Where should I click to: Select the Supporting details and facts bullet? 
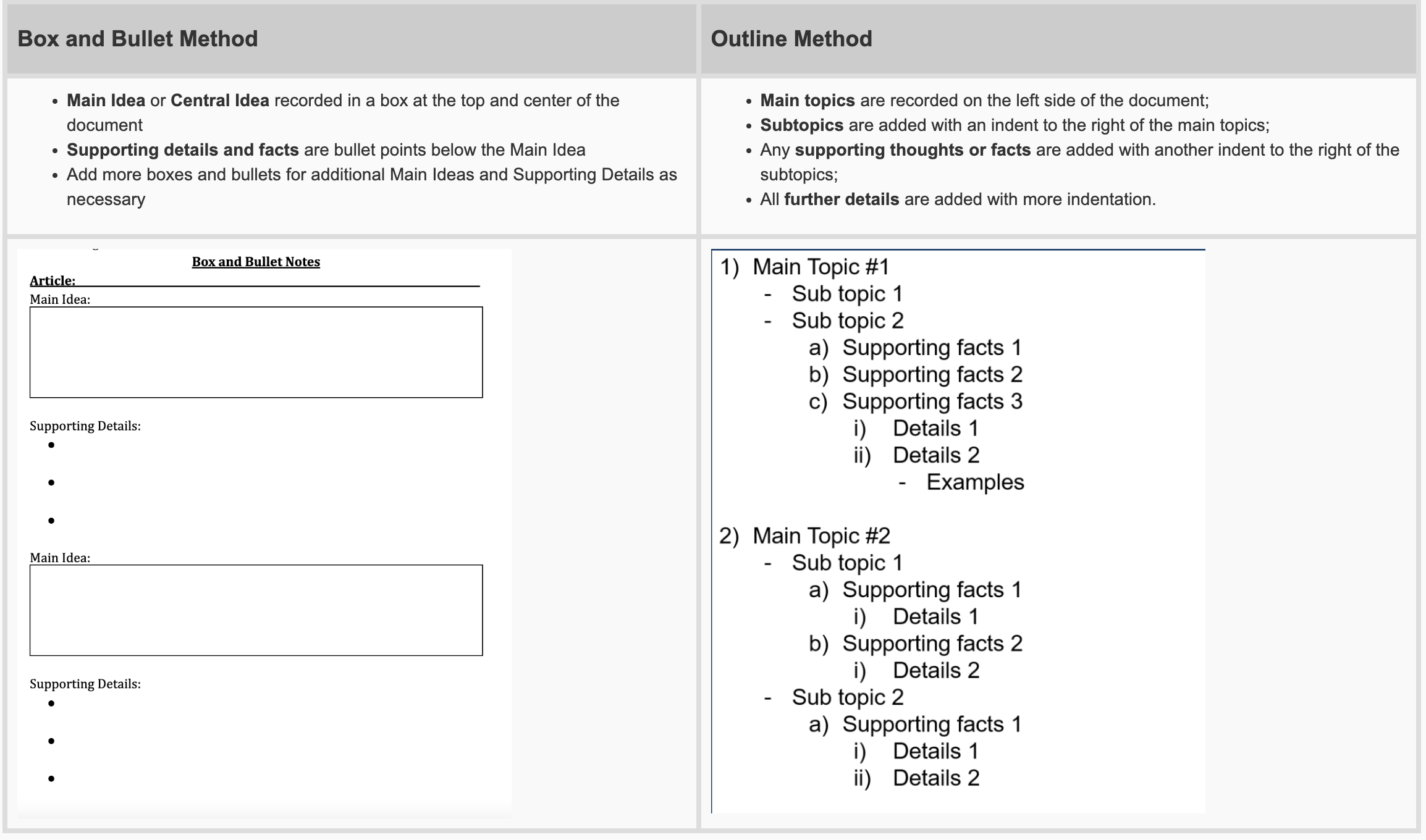point(182,149)
